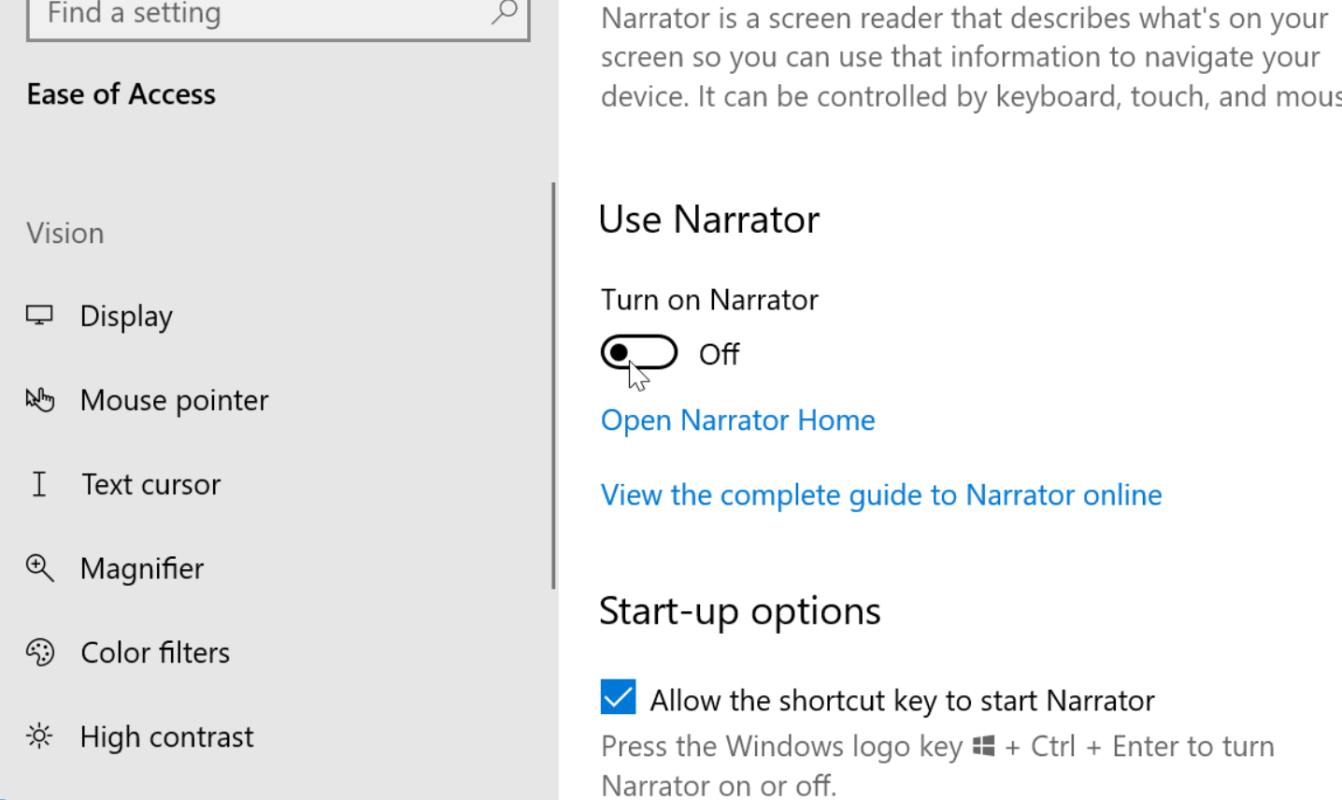
Task: Open Narrator Home link
Action: pos(738,420)
